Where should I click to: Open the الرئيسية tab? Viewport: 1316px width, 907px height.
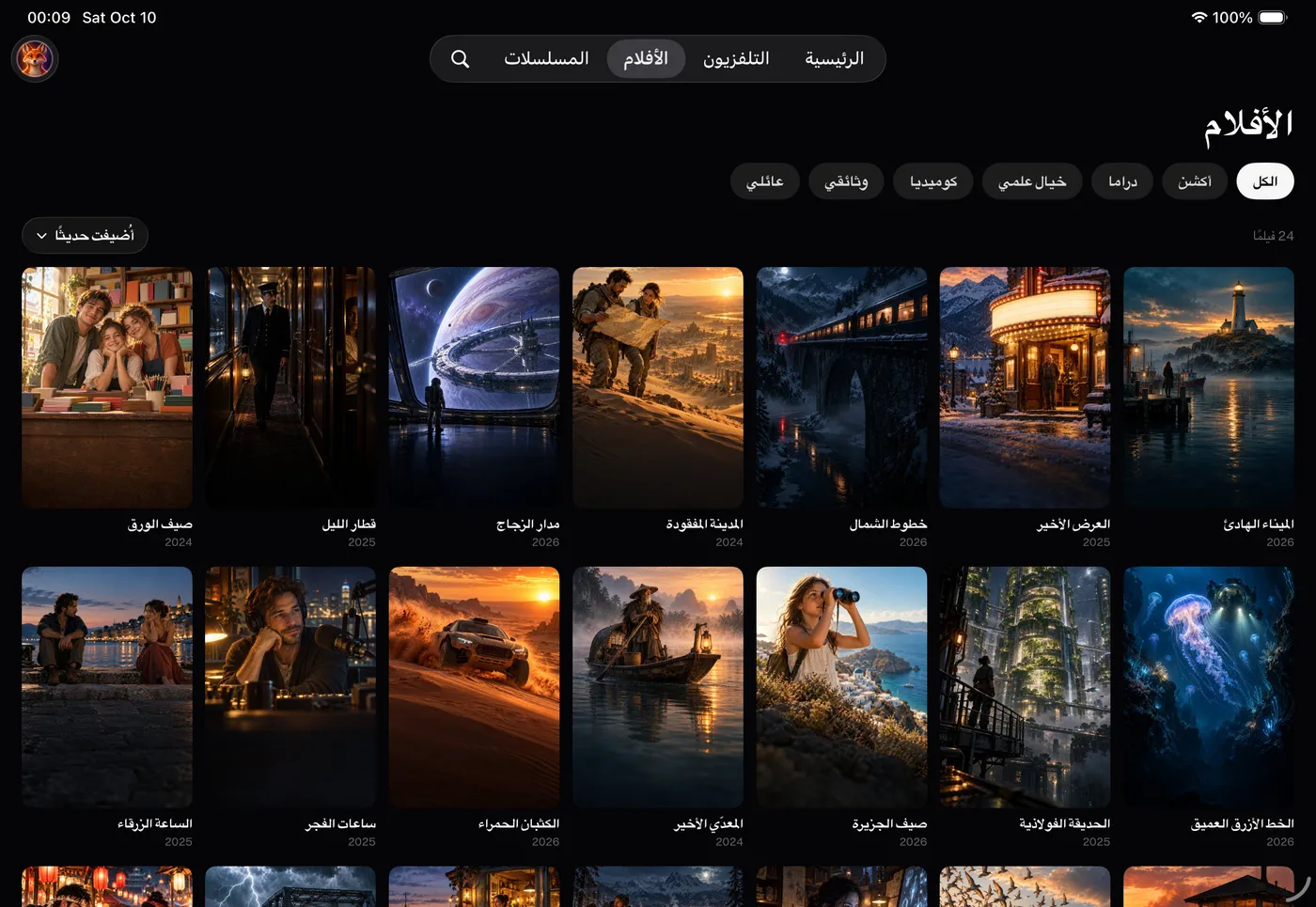pos(834,58)
